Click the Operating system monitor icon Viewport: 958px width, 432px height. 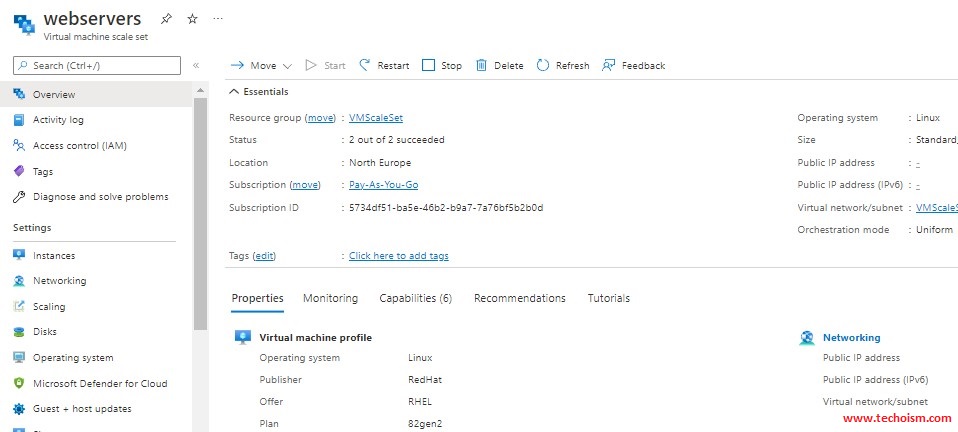19,357
